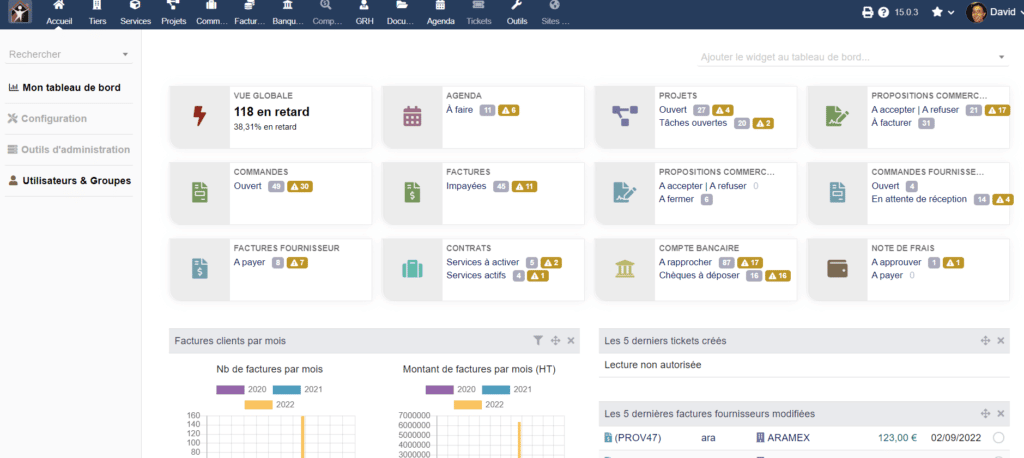Open the A approuver expense link
Screen dimensions: 1024x458
pos(896,262)
